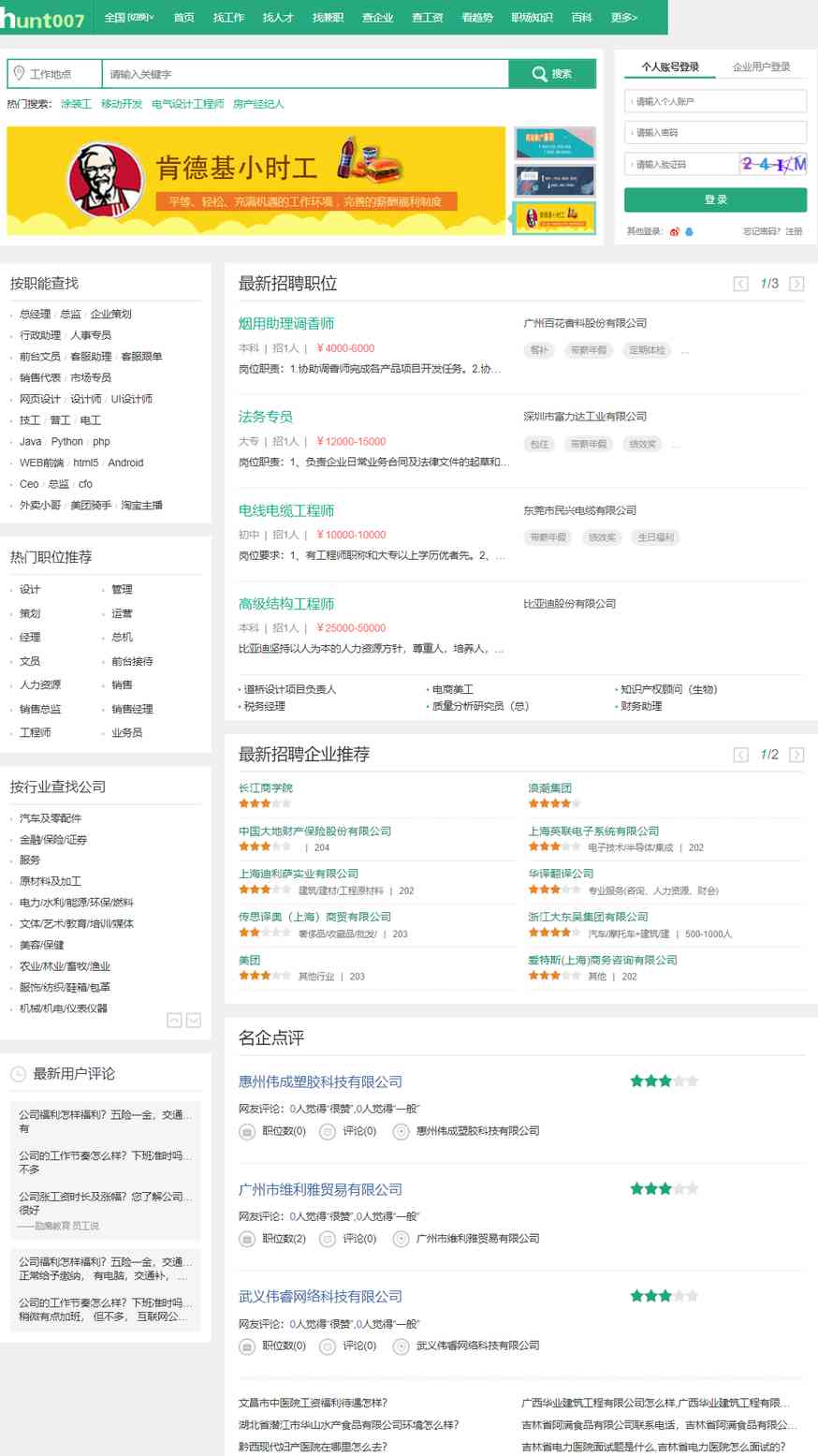Select the KFC banner thumbnail
818x1456 pixels.
555,218
